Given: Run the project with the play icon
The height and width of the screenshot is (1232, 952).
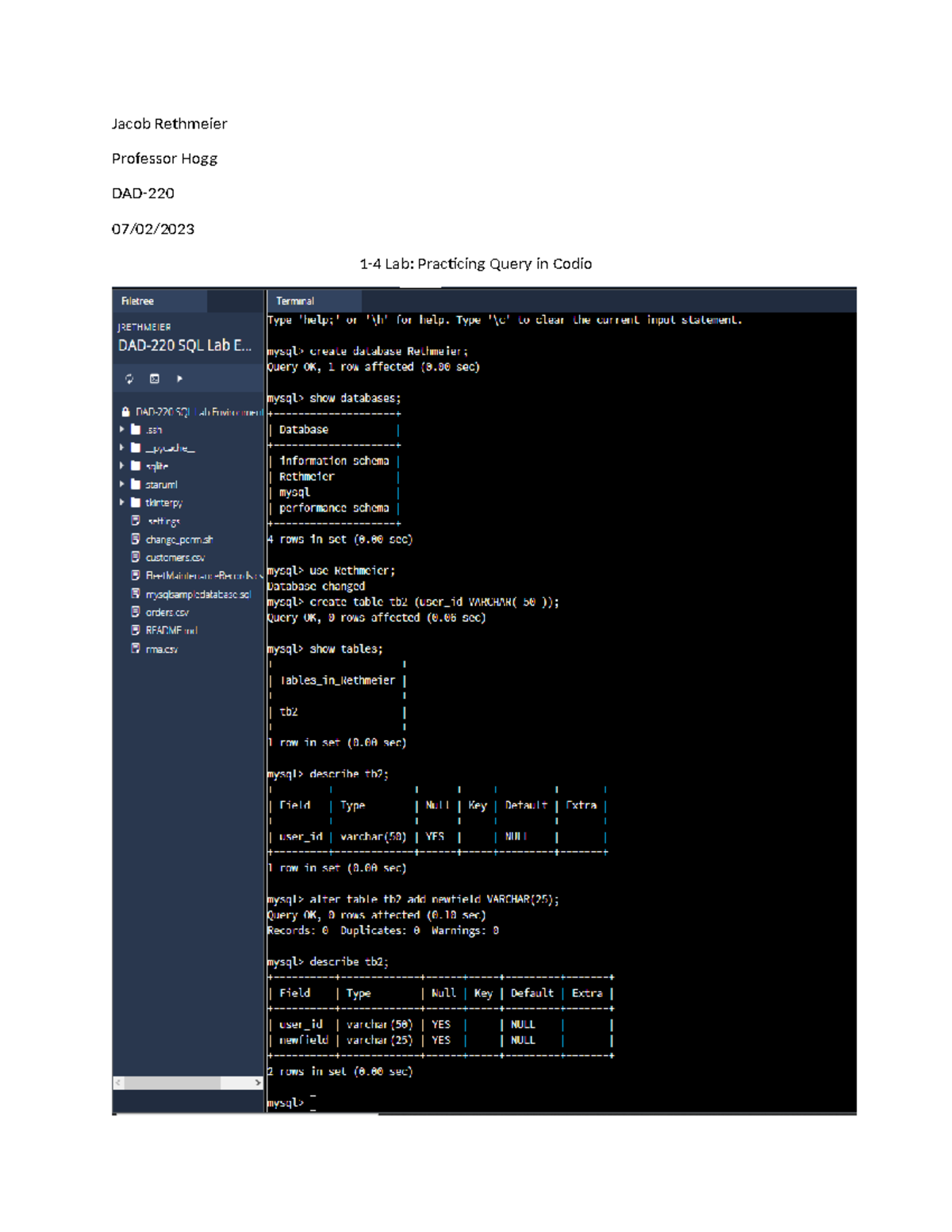Looking at the screenshot, I should 179,378.
